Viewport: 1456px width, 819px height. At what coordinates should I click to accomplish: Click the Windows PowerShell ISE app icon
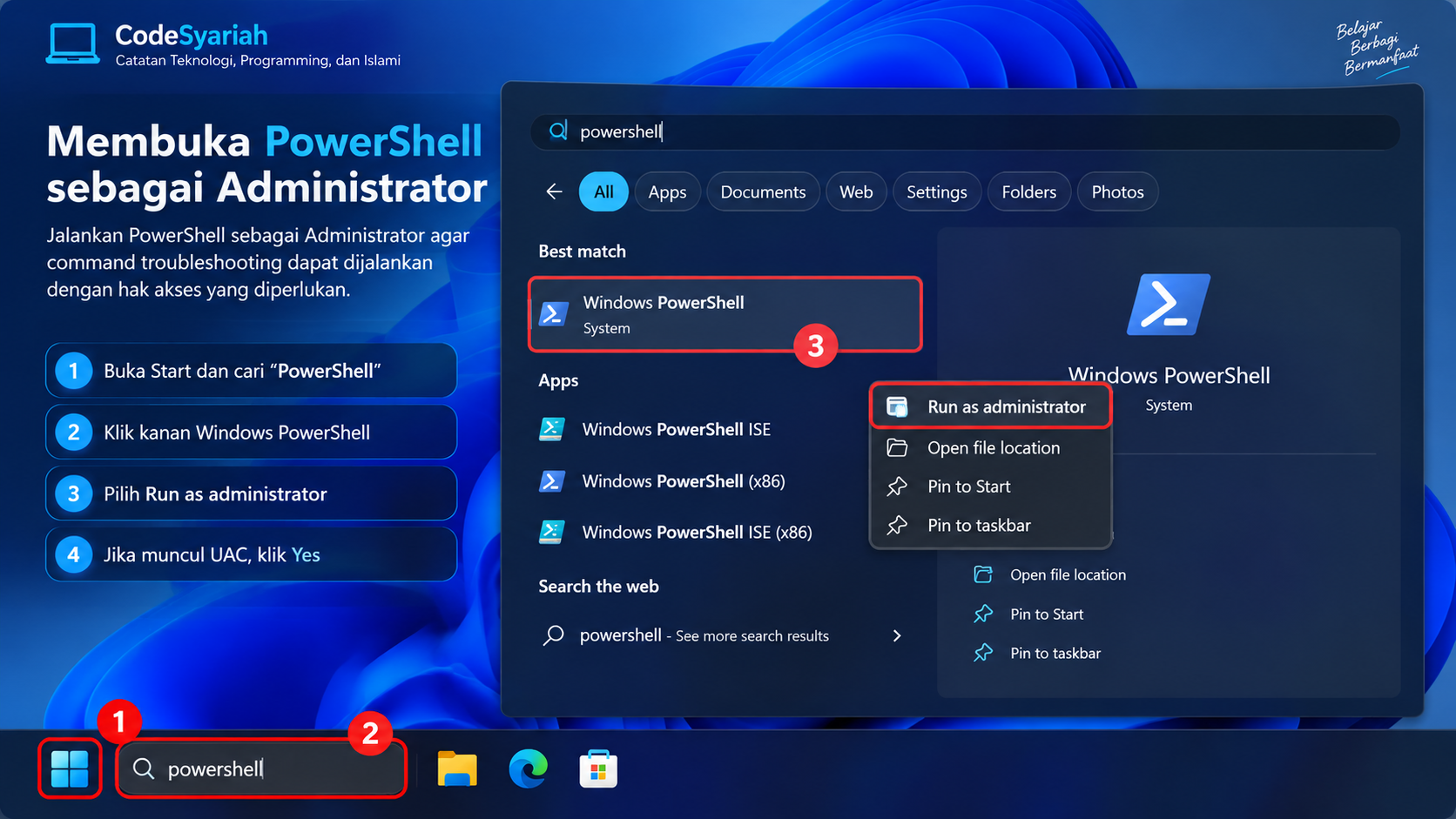pos(552,429)
